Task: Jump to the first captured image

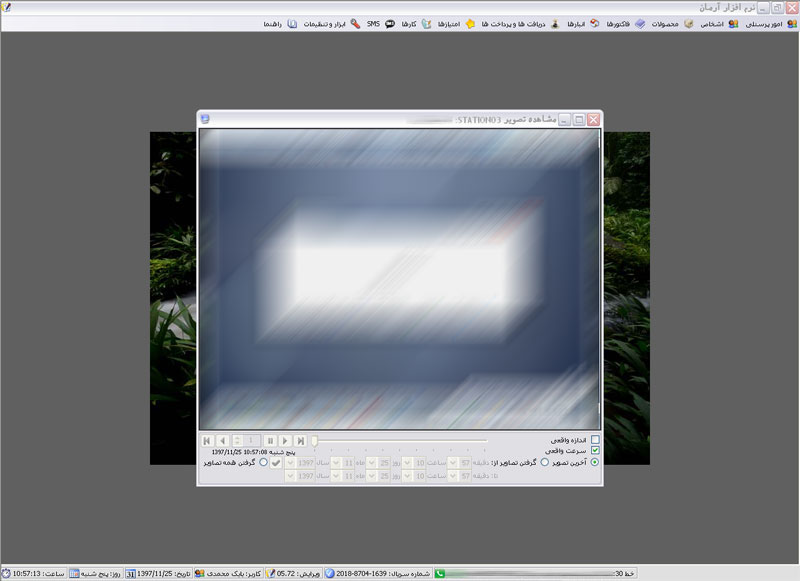Action: [207, 441]
